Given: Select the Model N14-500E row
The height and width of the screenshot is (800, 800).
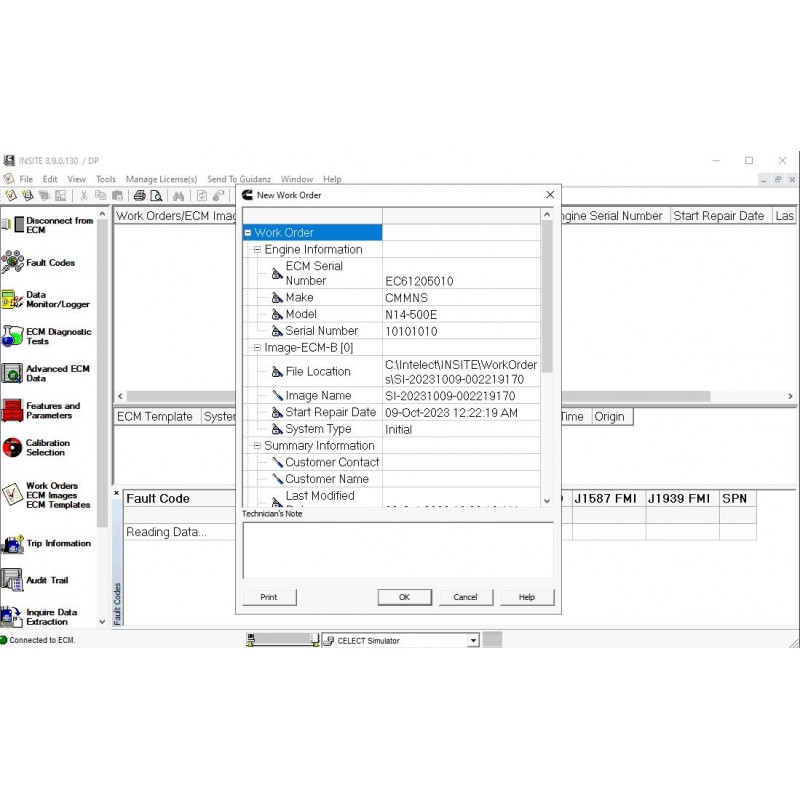Looking at the screenshot, I should click(391, 314).
